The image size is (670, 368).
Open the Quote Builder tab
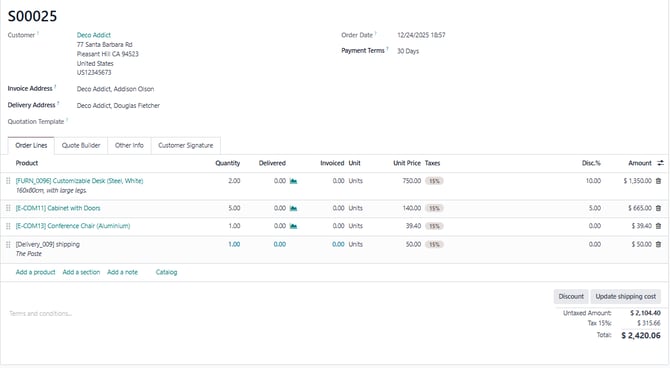(x=81, y=145)
